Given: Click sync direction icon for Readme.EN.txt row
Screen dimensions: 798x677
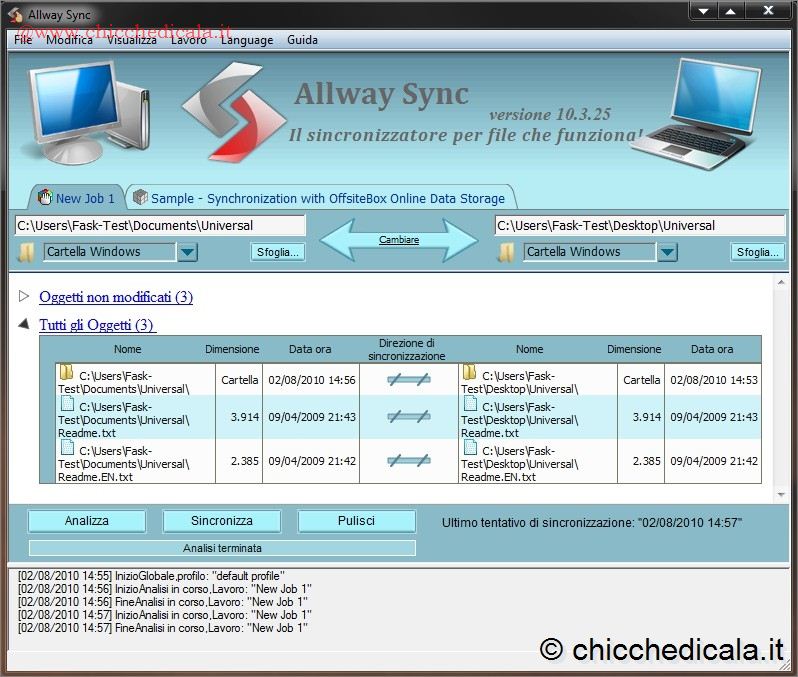Looking at the screenshot, I should [410, 460].
